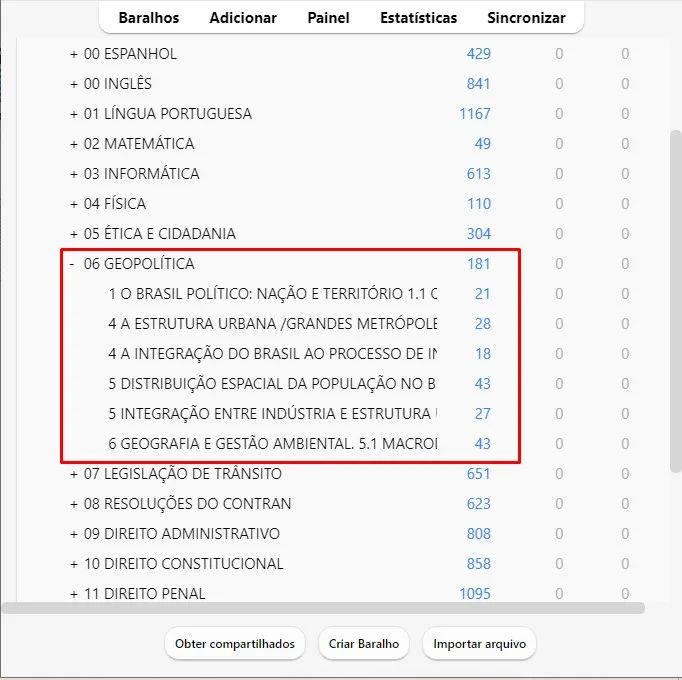This screenshot has width=682, height=680.
Task: Open the 10 DIREITO CONSTITUCIONAL deck name
Action: (184, 564)
